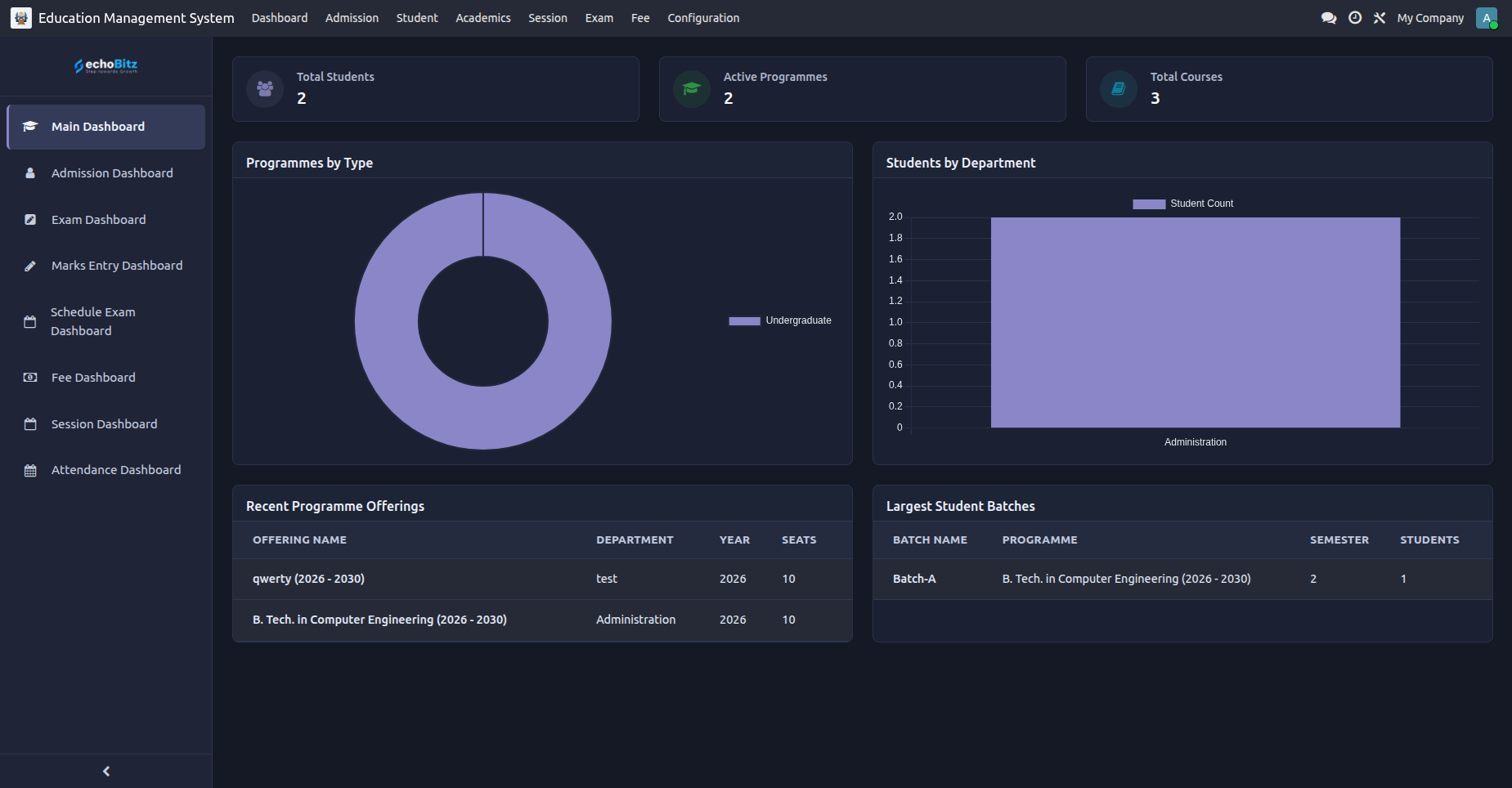This screenshot has width=1512, height=788.
Task: Click the Exam Dashboard edit icon
Action: 30,220
